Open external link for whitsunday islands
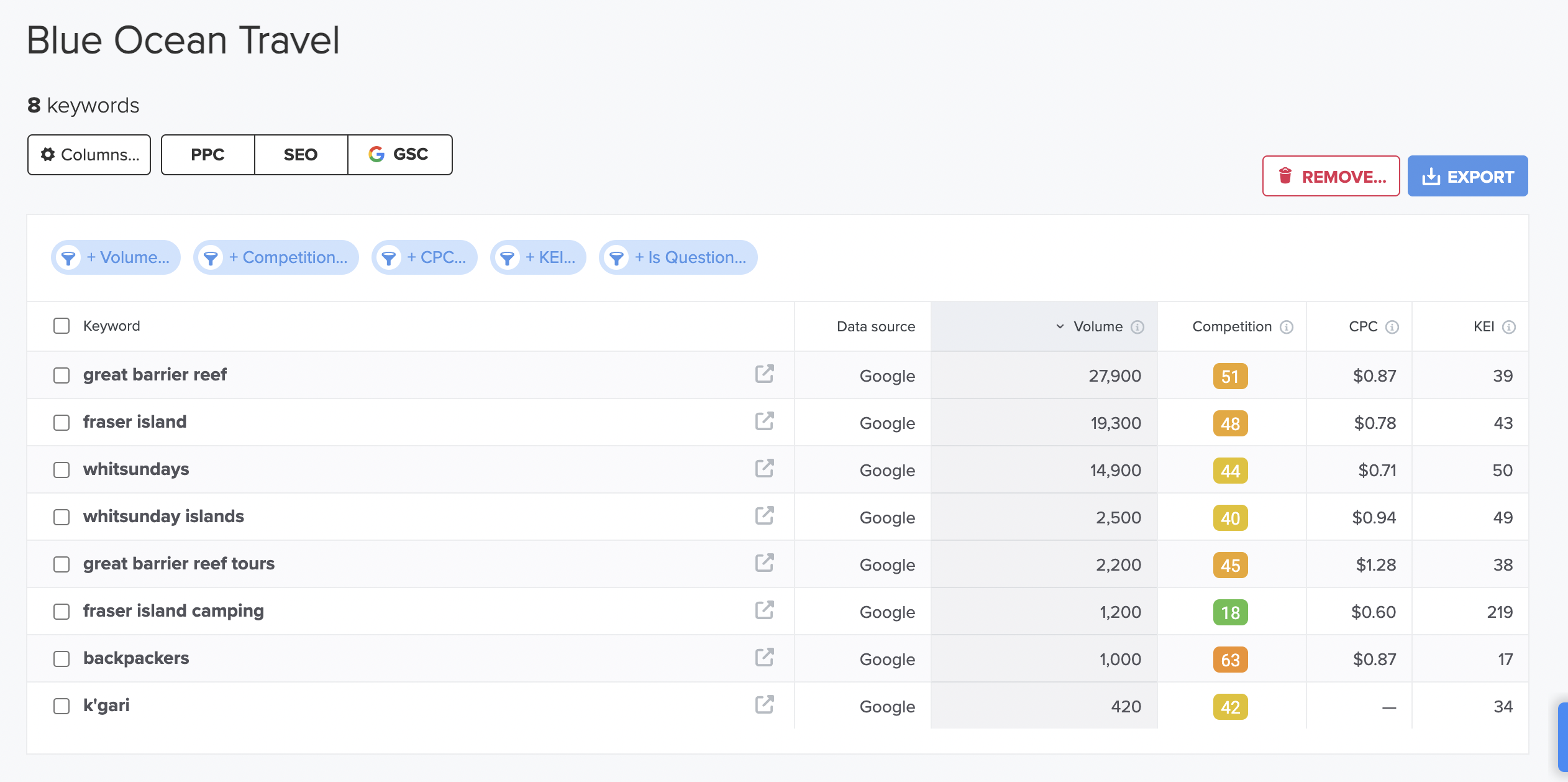The width and height of the screenshot is (1568, 782). (764, 515)
